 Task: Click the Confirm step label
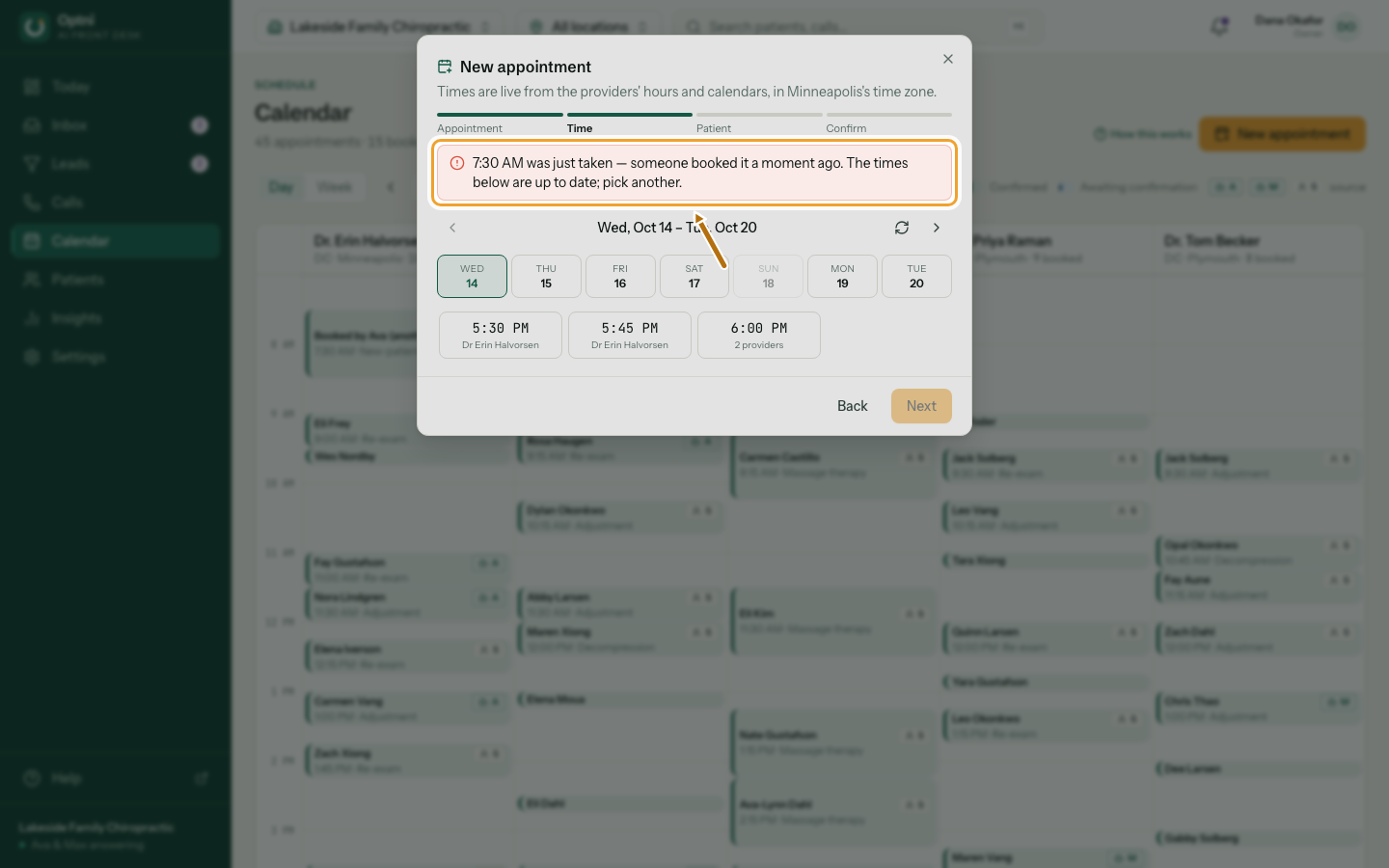846,128
